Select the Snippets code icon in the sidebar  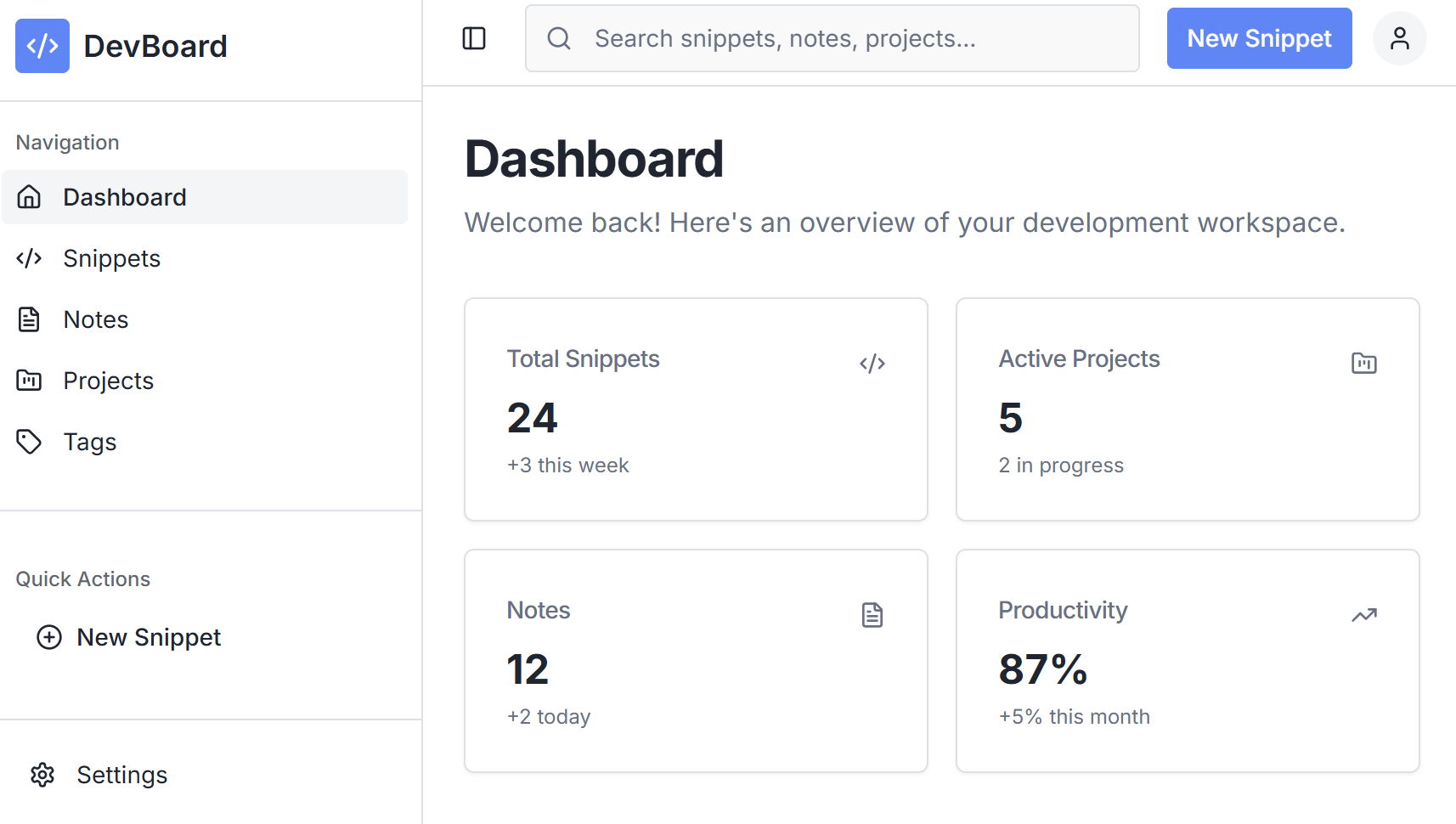[x=29, y=258]
